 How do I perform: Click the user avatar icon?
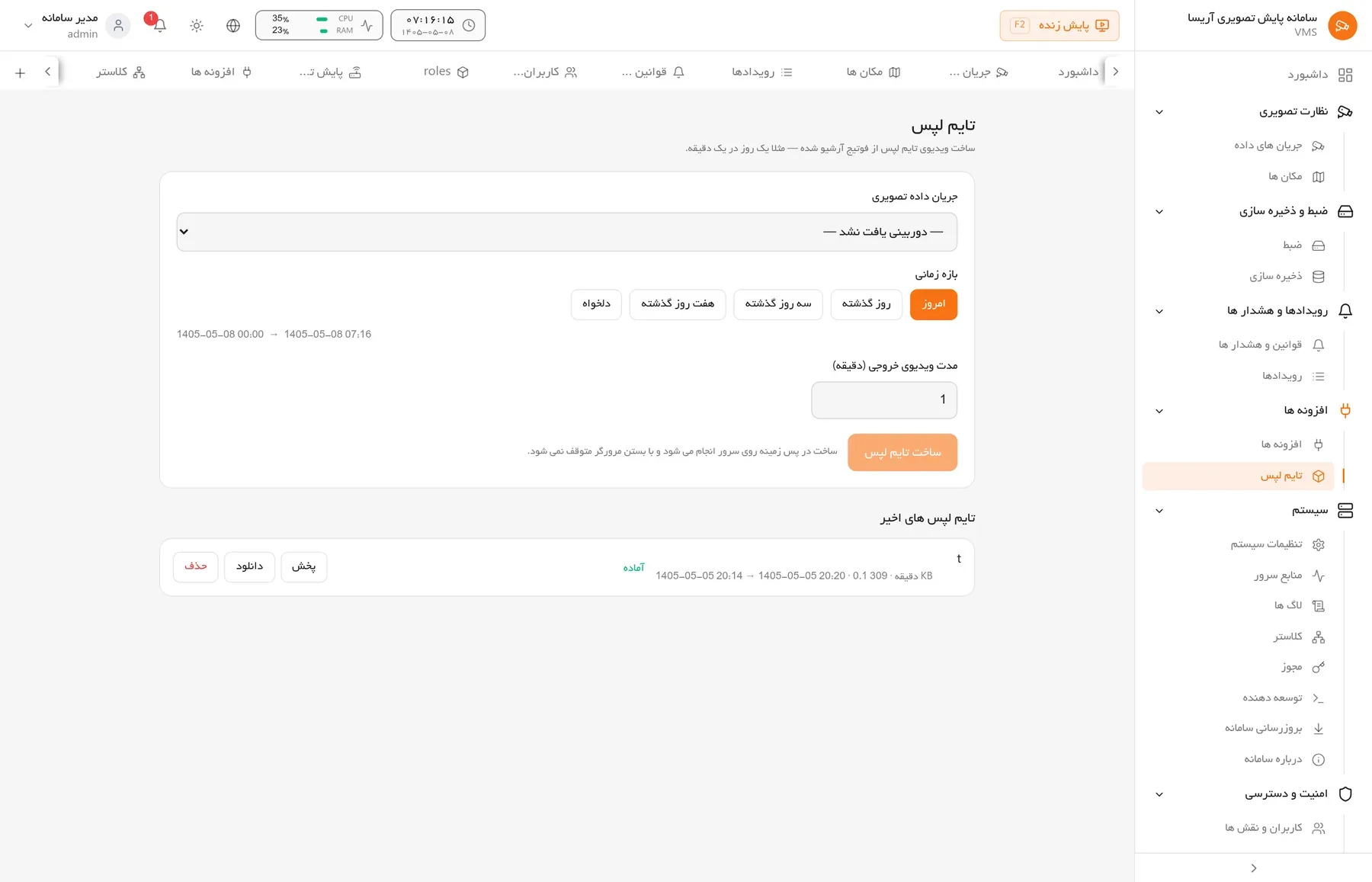(118, 25)
